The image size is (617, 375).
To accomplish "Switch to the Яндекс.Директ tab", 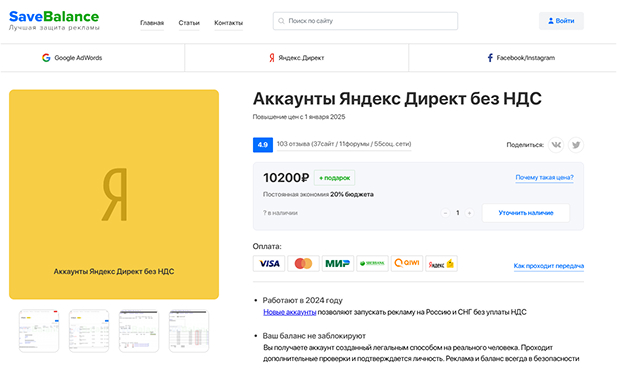I will [296, 58].
